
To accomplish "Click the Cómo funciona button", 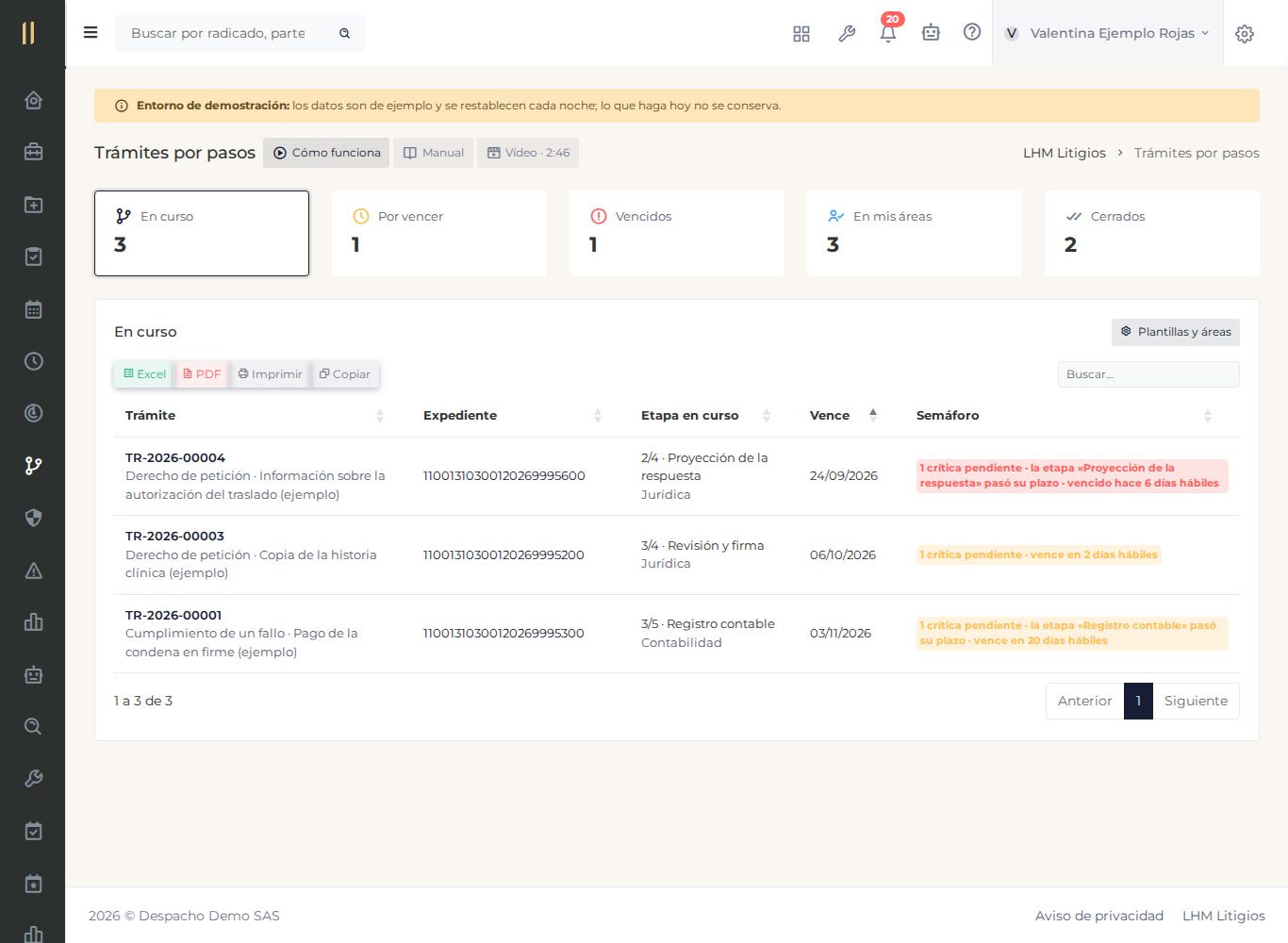I will pyautogui.click(x=326, y=153).
